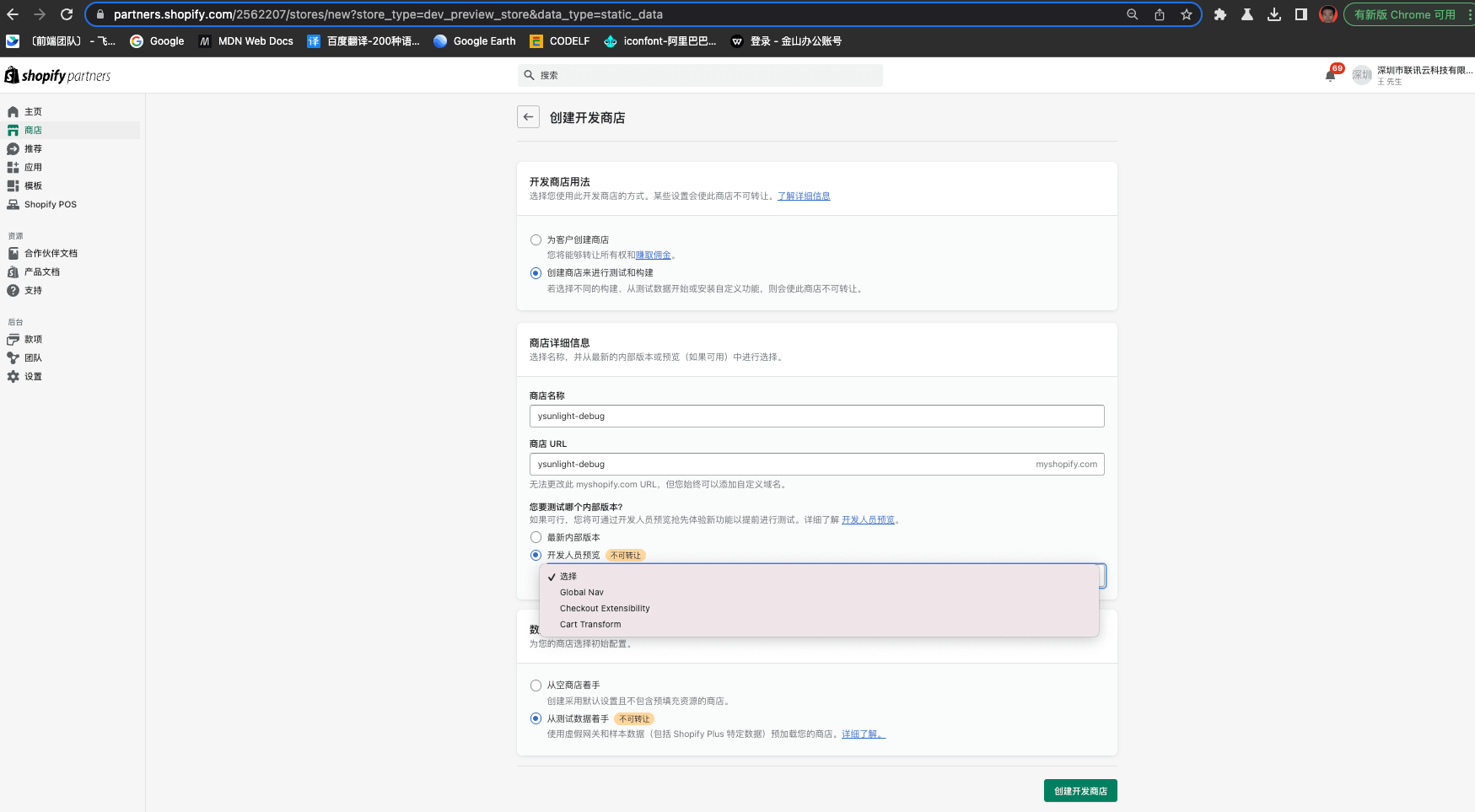The height and width of the screenshot is (812, 1475).
Task: Open 主页 home in sidebar
Action: pyautogui.click(x=32, y=112)
